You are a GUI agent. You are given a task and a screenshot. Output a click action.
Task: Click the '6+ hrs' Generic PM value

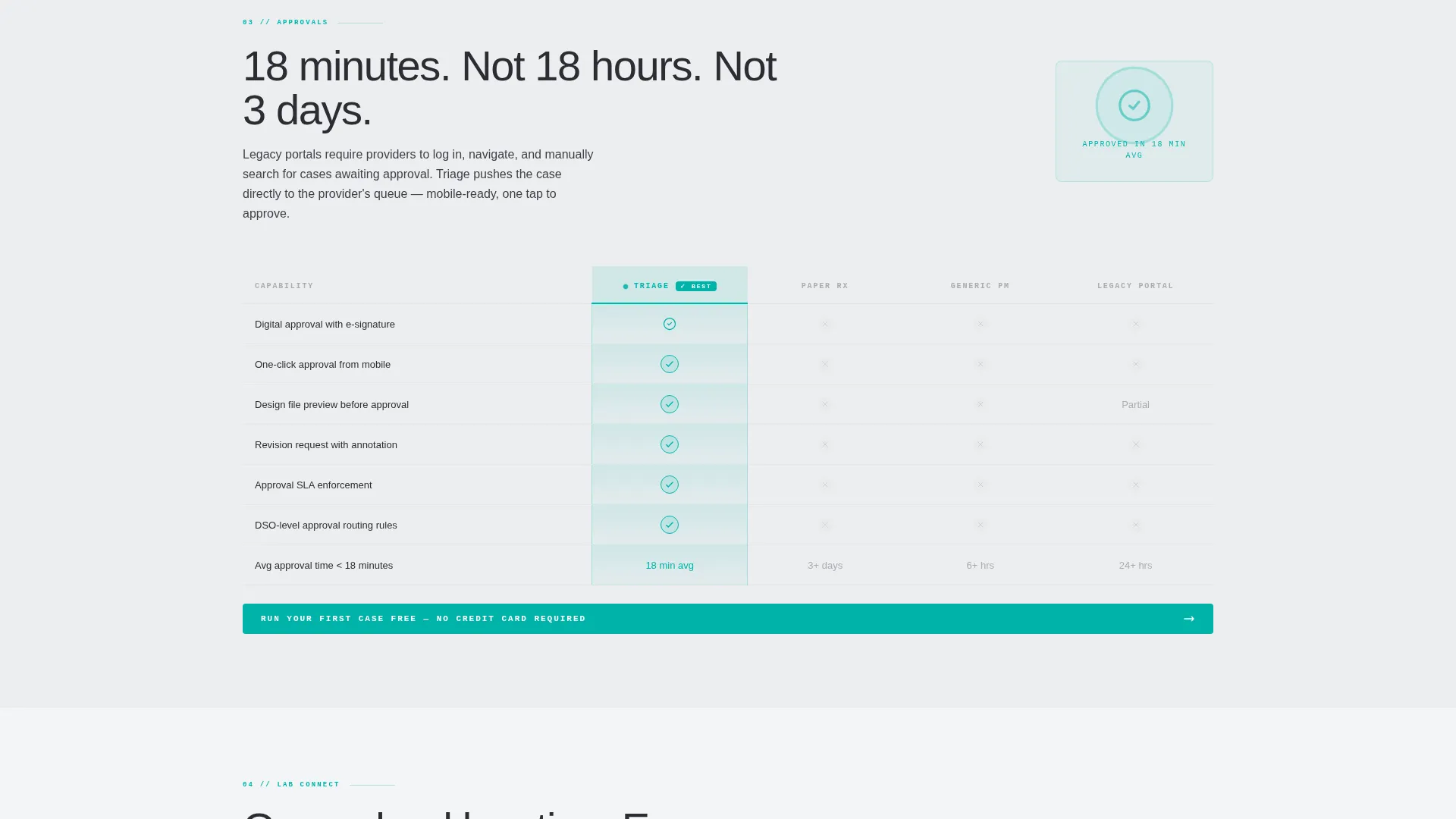tap(980, 566)
